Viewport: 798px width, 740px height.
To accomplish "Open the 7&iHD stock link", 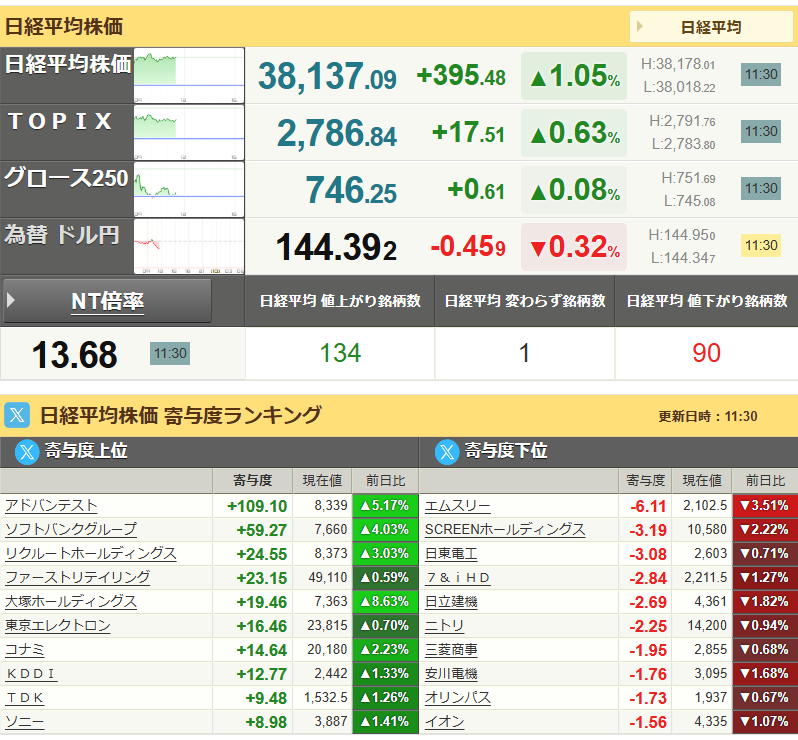I will pos(458,578).
